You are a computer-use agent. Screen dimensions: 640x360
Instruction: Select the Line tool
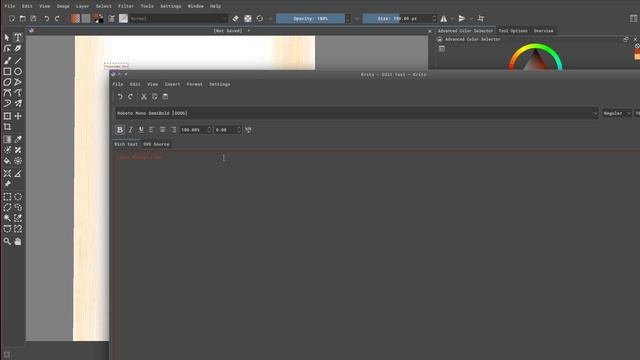pyautogui.click(x=18, y=61)
